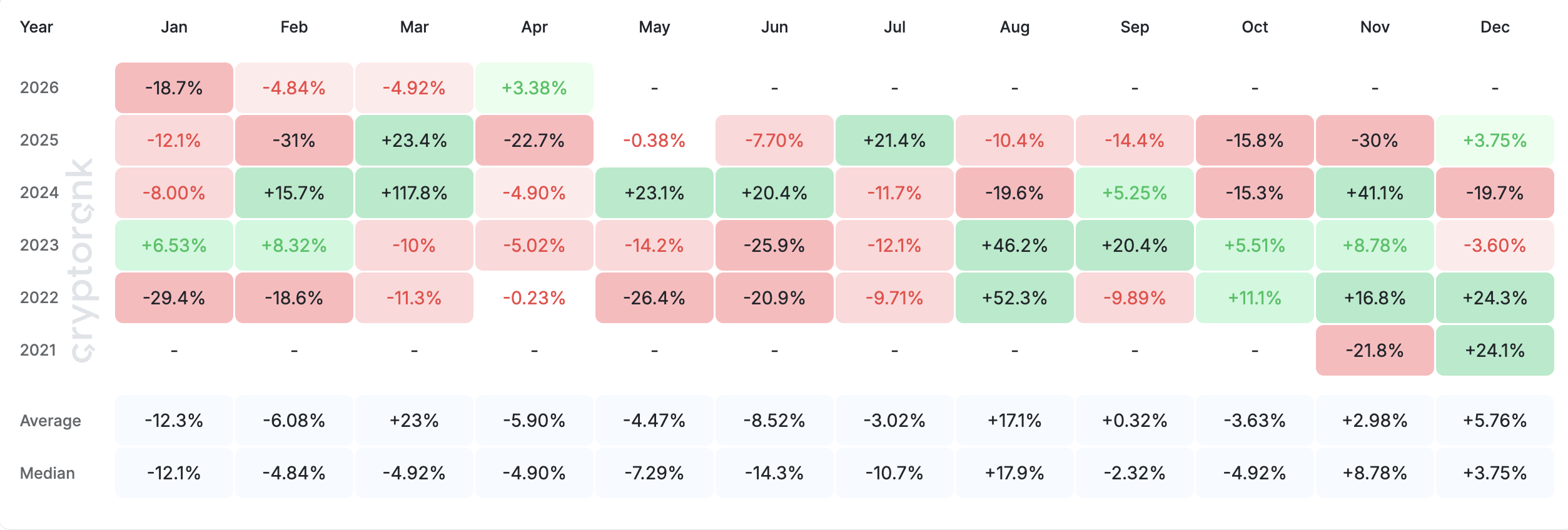Viewport: 1568px width, 530px height.
Task: Click the Dec column header
Action: (x=1495, y=27)
